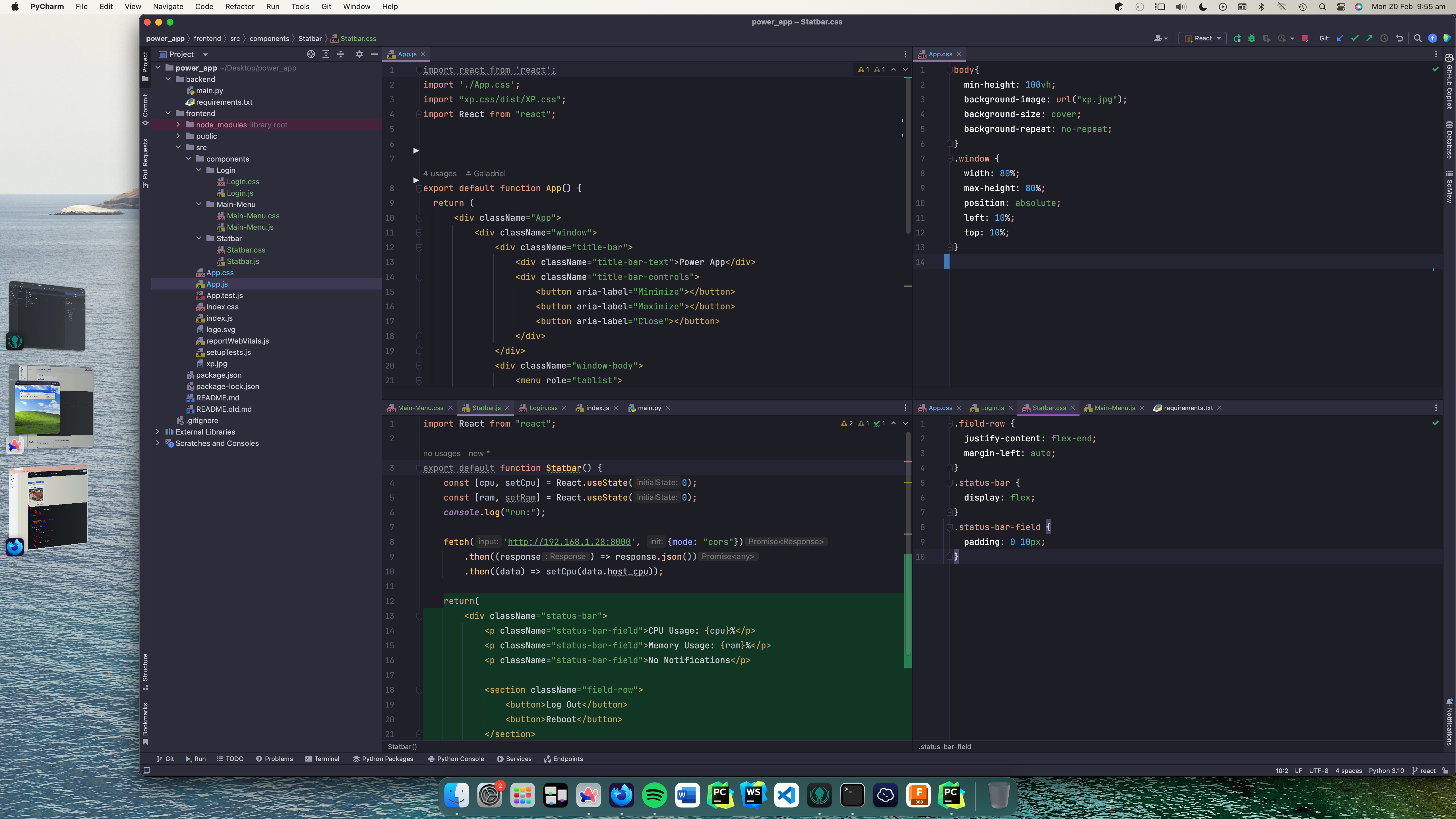
Task: Switch to the requirements.txt tab
Action: [1188, 408]
